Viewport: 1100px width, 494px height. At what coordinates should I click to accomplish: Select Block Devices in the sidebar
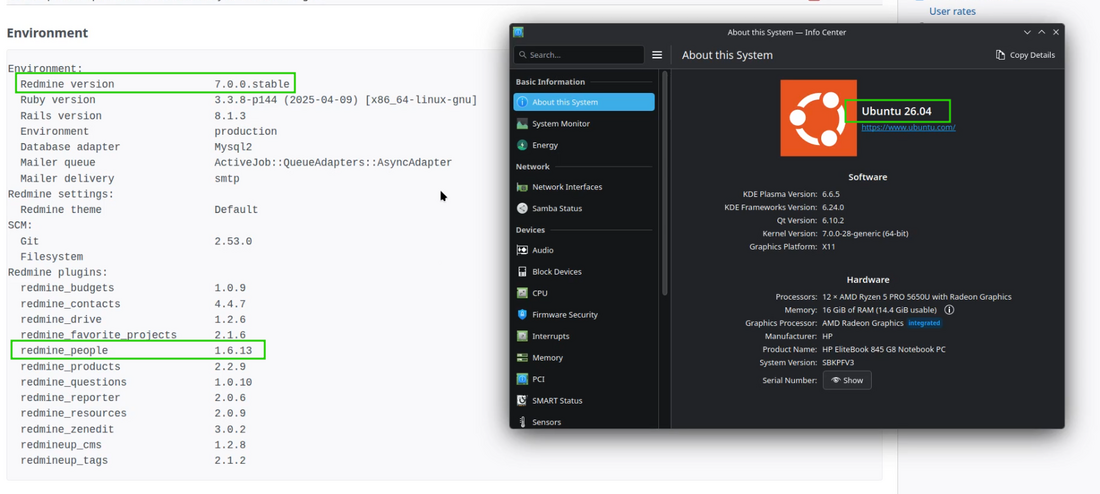(584, 272)
